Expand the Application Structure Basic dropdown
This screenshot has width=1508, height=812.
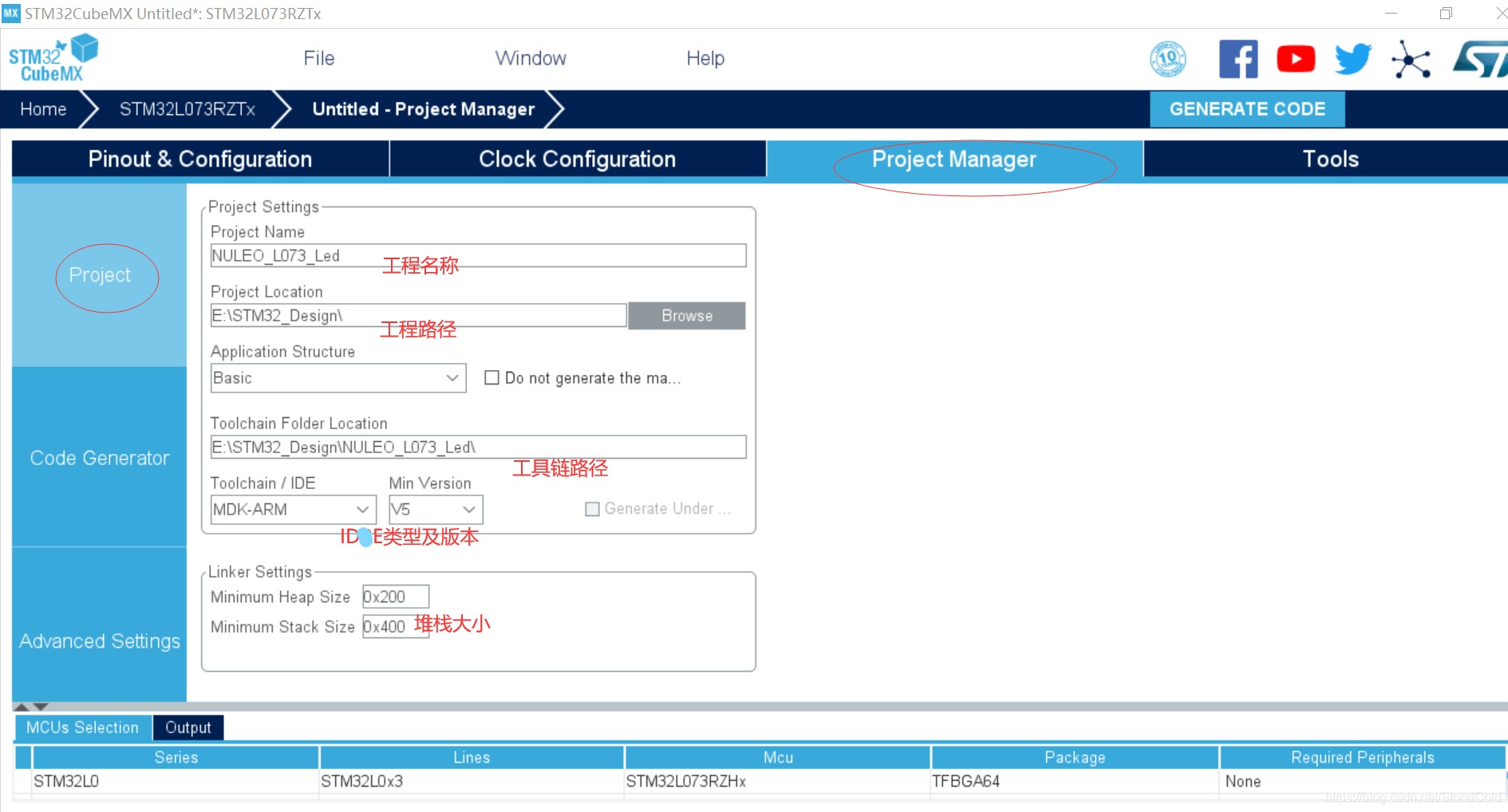pos(338,378)
